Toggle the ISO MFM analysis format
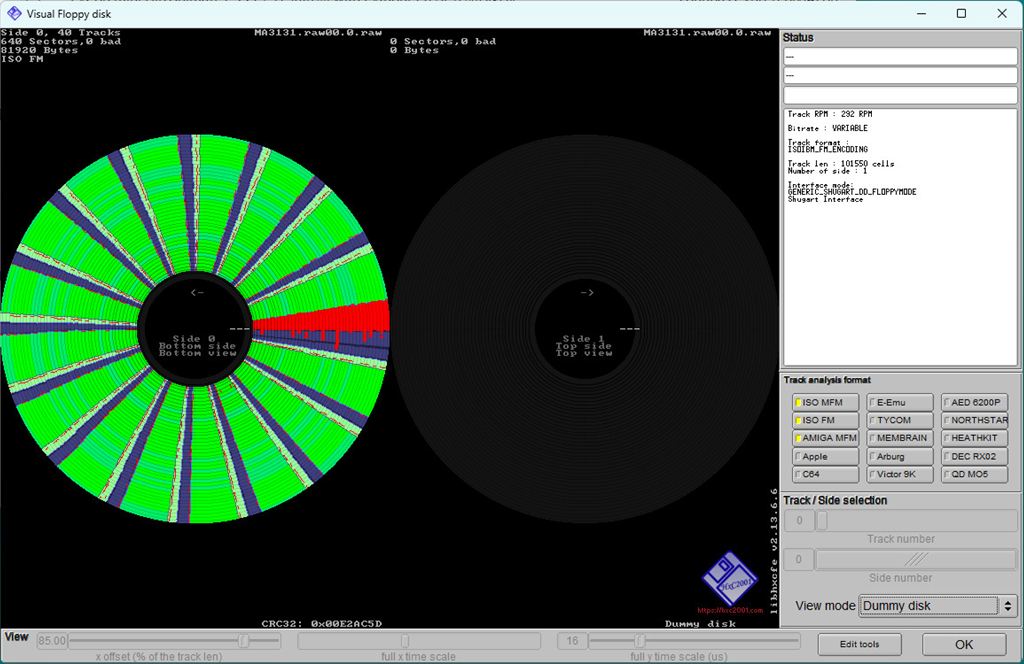Image resolution: width=1024 pixels, height=664 pixels. pos(825,402)
